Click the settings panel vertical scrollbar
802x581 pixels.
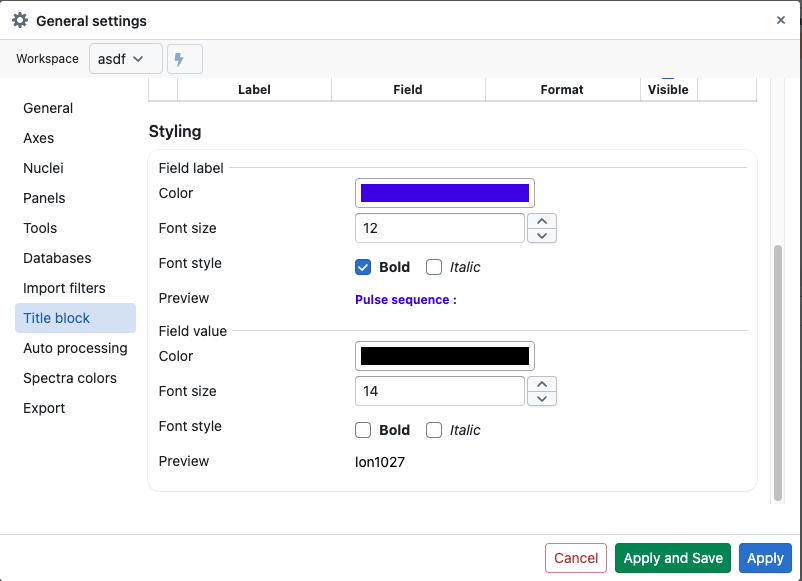click(x=777, y=373)
